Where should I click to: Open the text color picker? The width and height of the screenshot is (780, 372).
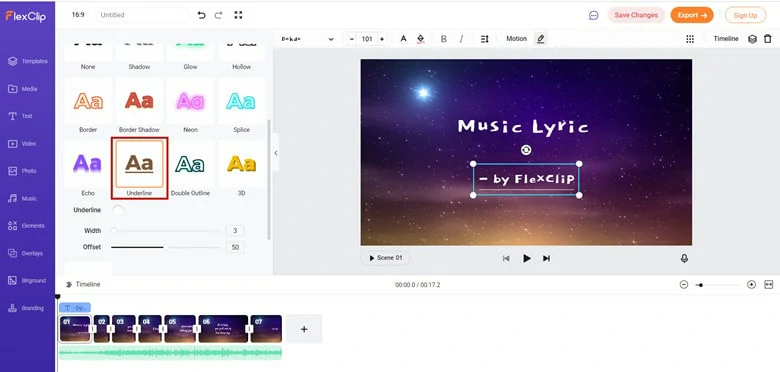point(403,39)
